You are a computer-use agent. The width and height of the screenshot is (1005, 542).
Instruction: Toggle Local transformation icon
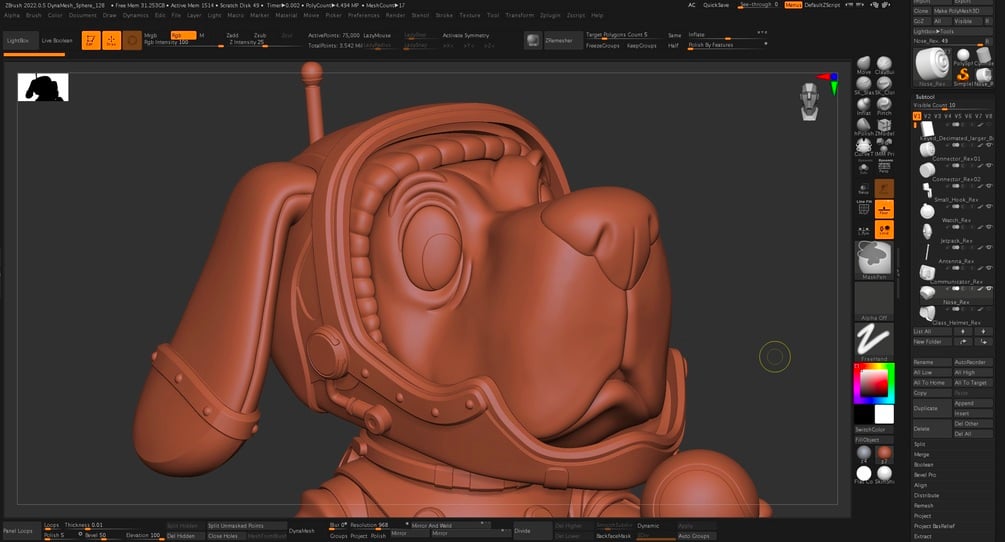[x=885, y=229]
